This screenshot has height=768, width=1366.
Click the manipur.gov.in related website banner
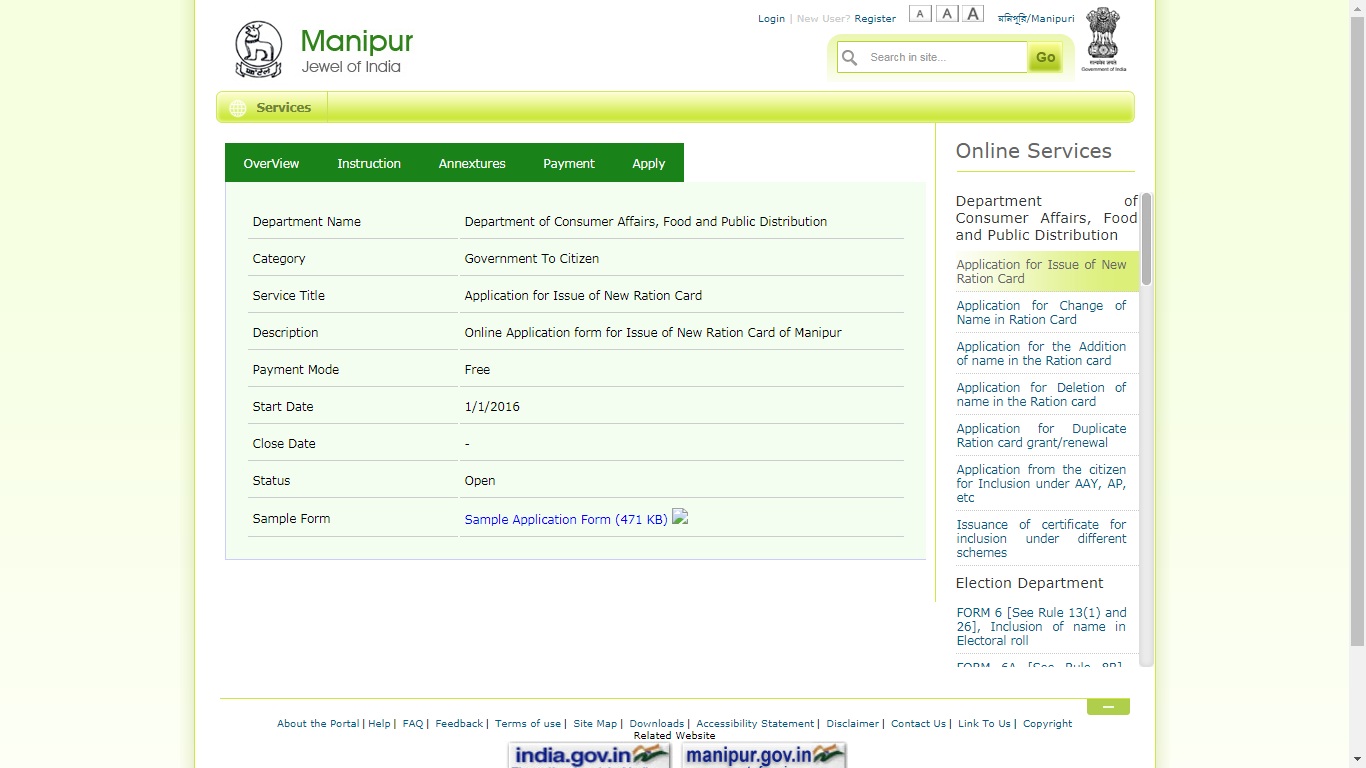point(762,755)
